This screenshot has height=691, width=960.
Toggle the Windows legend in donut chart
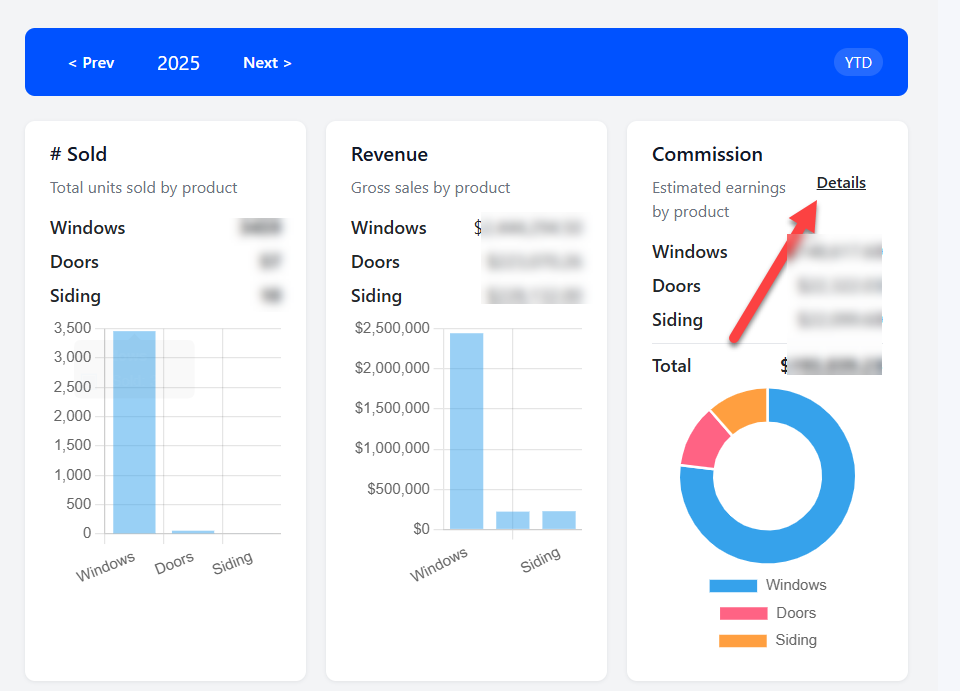768,585
